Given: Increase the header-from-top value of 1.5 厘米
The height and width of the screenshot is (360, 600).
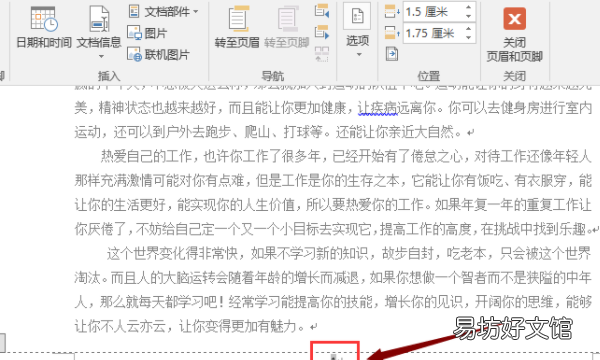Looking at the screenshot, I should click(468, 7).
